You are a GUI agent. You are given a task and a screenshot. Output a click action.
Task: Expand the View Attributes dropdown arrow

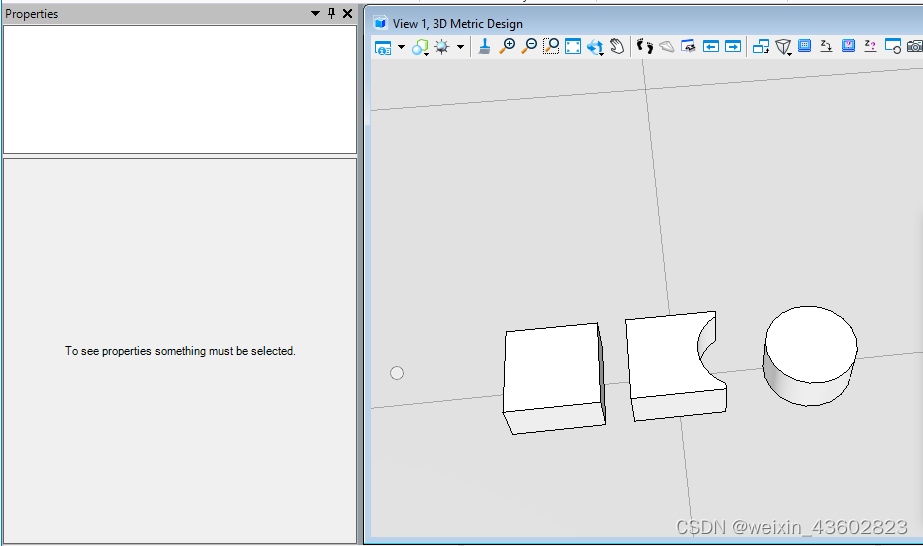[401, 47]
